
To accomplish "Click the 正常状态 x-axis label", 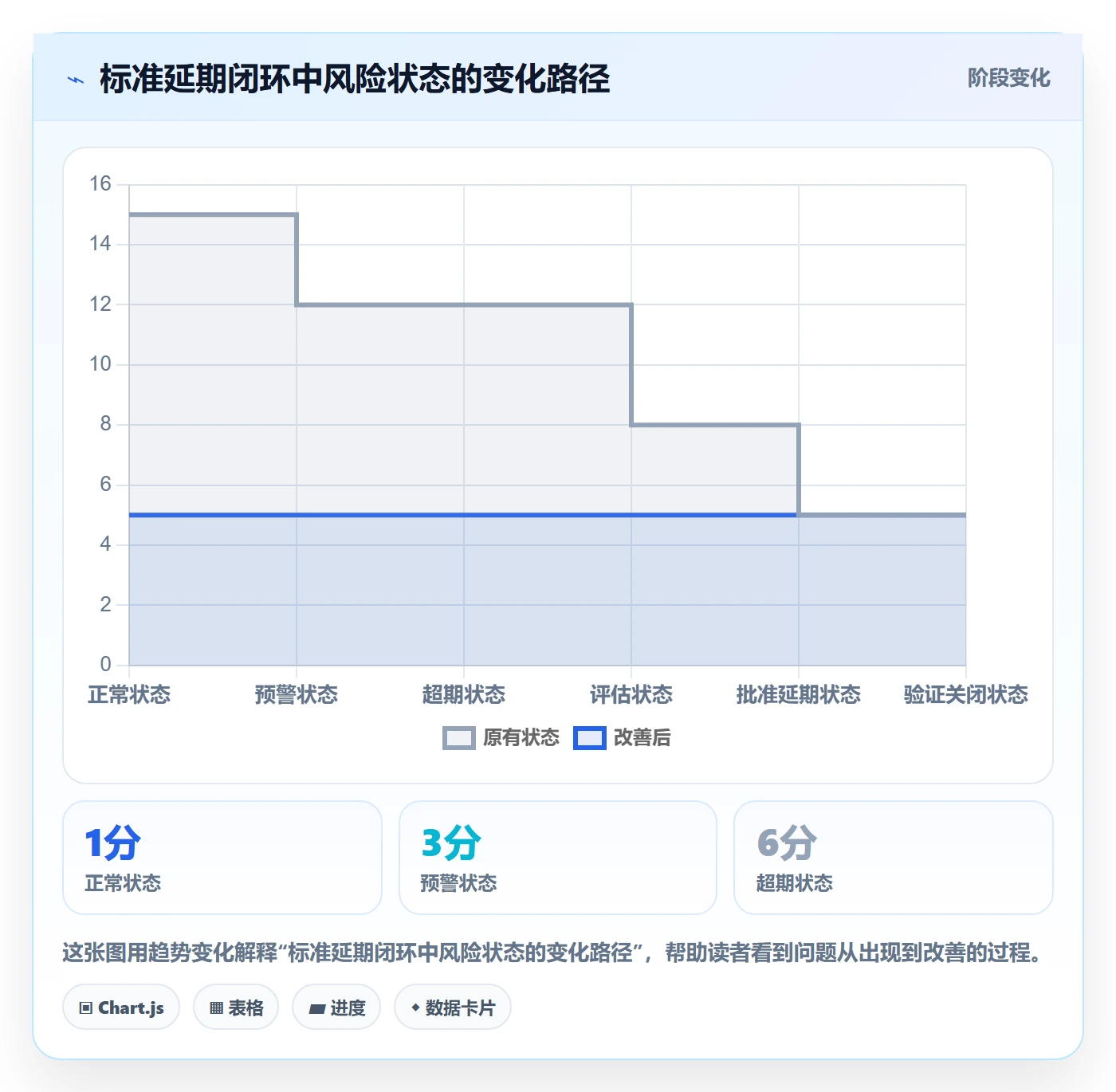I will [129, 694].
